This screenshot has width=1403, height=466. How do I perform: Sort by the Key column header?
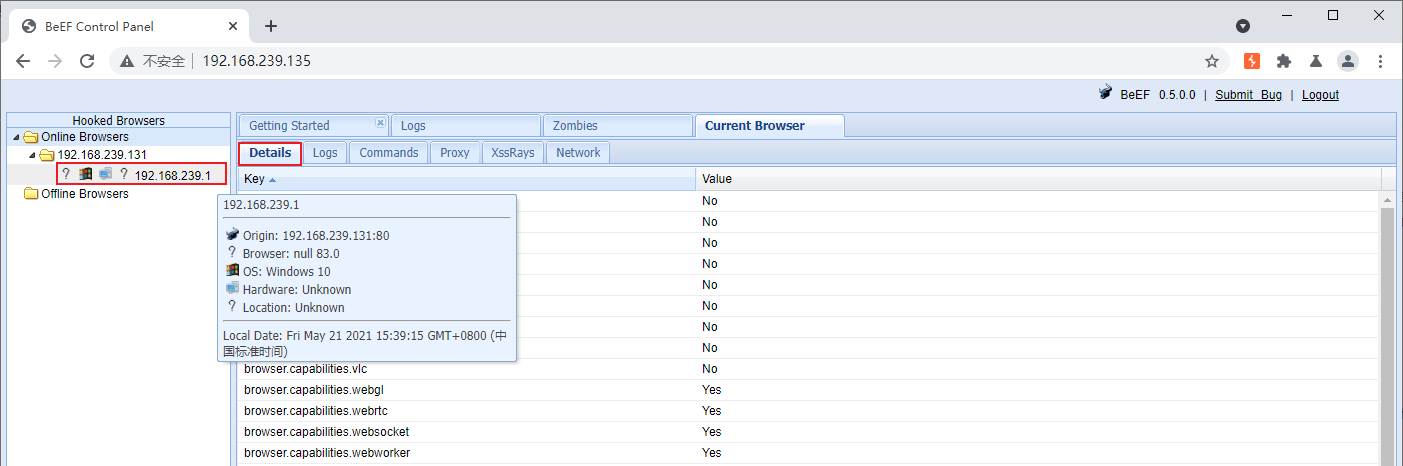[x=467, y=179]
